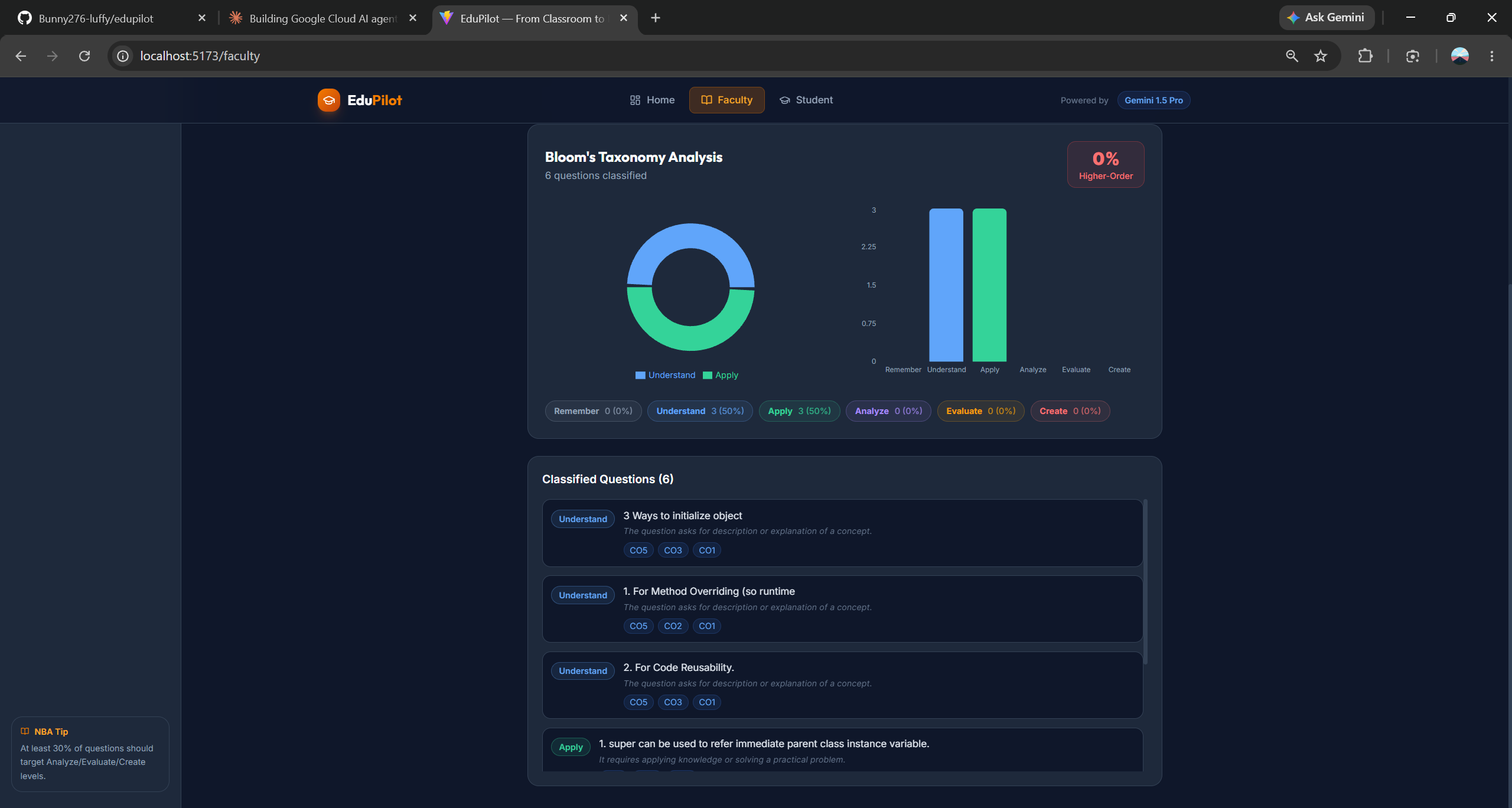Select the Understand 3 (50%) pill
Image resolution: width=1512 pixels, height=808 pixels.
[x=700, y=411]
